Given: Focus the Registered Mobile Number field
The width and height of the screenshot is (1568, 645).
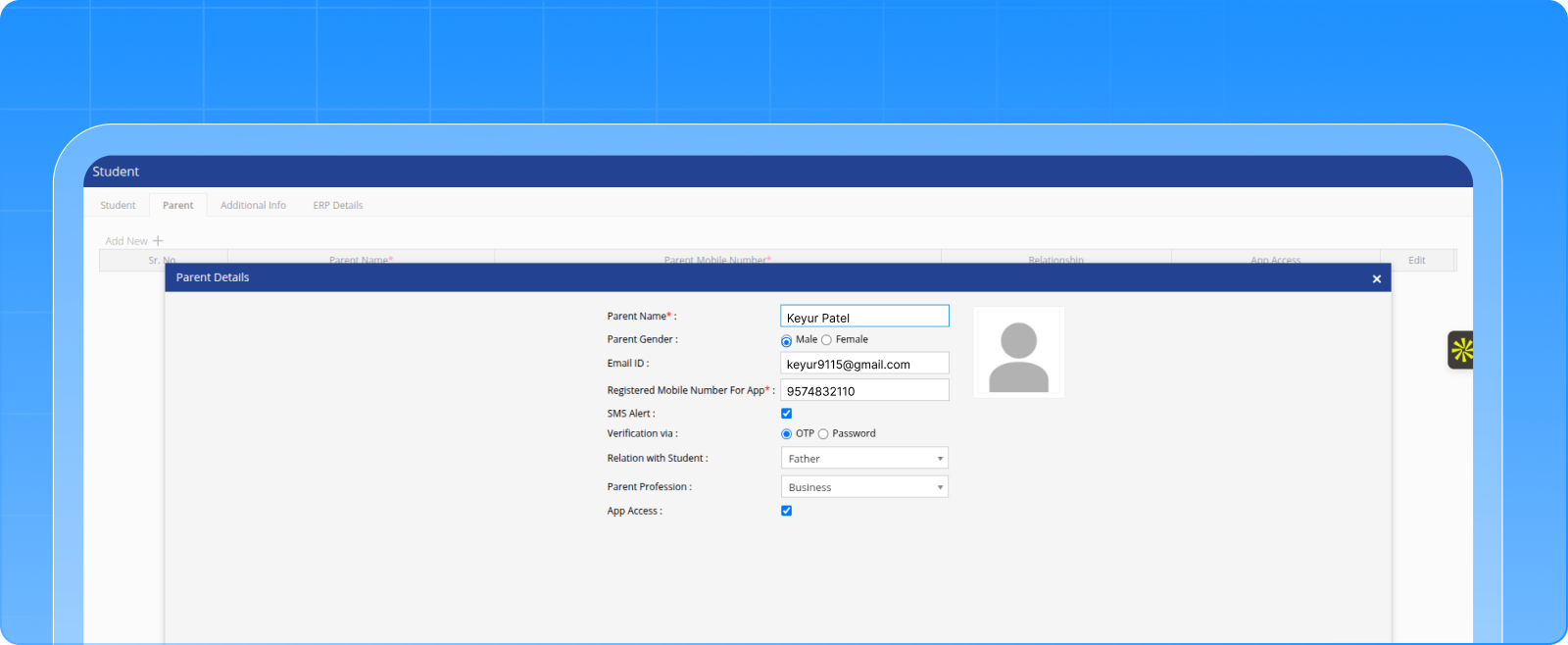Looking at the screenshot, I should [863, 390].
